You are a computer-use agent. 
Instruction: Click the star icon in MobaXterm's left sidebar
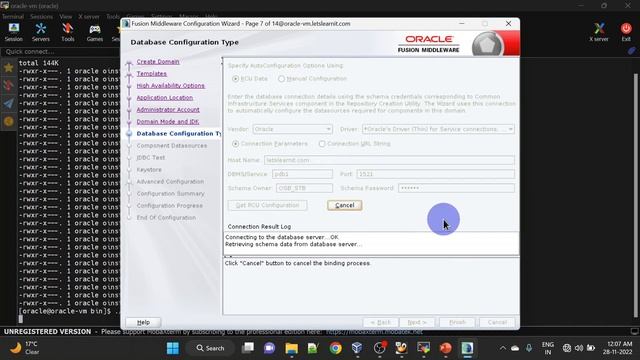pos(9,67)
